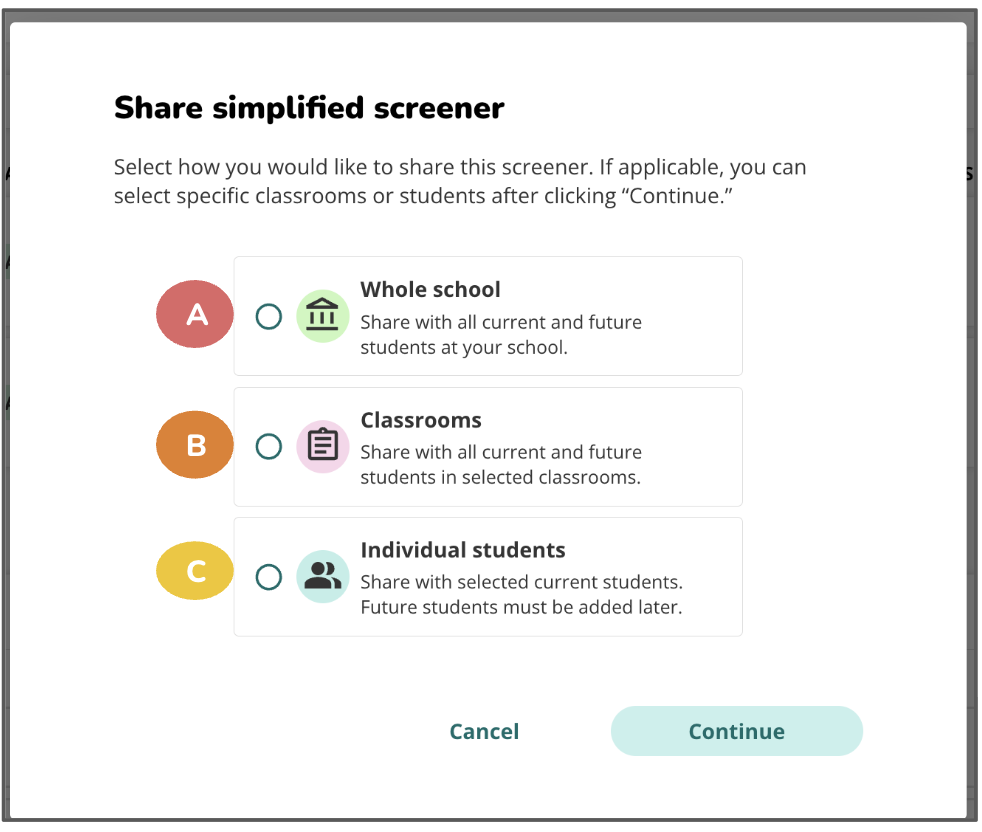Click the red A marker badge
The image size is (982, 832).
tap(196, 315)
